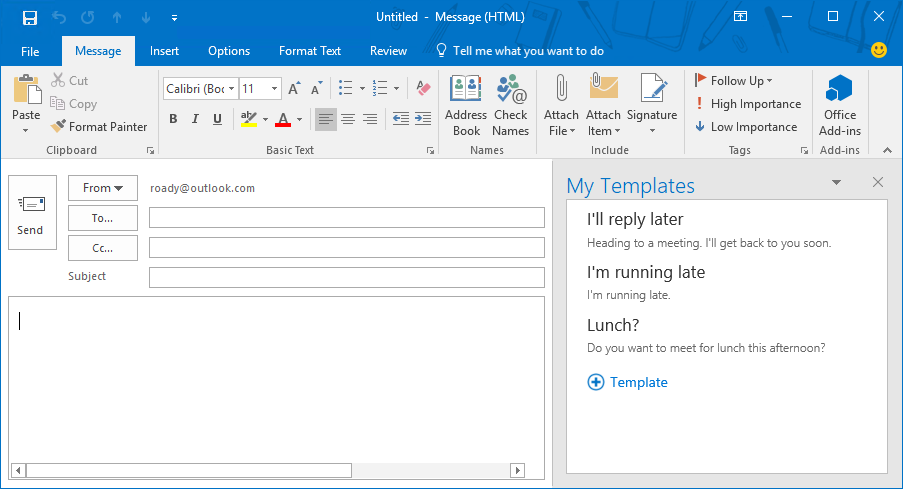903x489 pixels.
Task: Open the highlight color dropdown arrow
Action: coord(265,120)
